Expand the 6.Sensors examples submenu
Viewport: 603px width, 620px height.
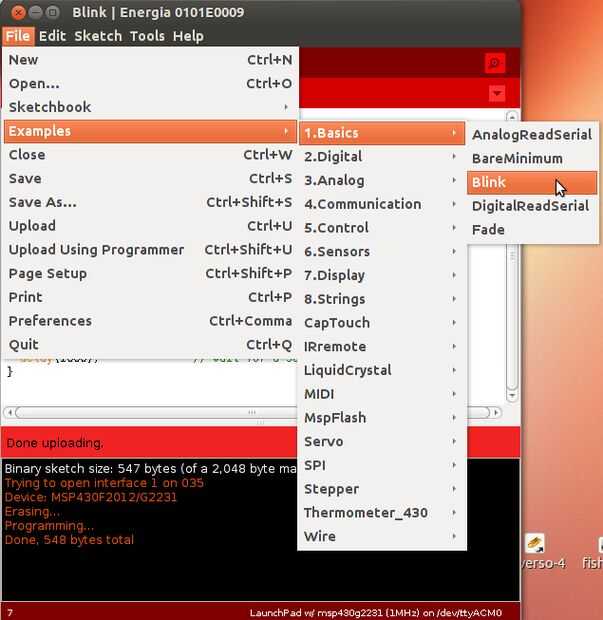click(382, 251)
